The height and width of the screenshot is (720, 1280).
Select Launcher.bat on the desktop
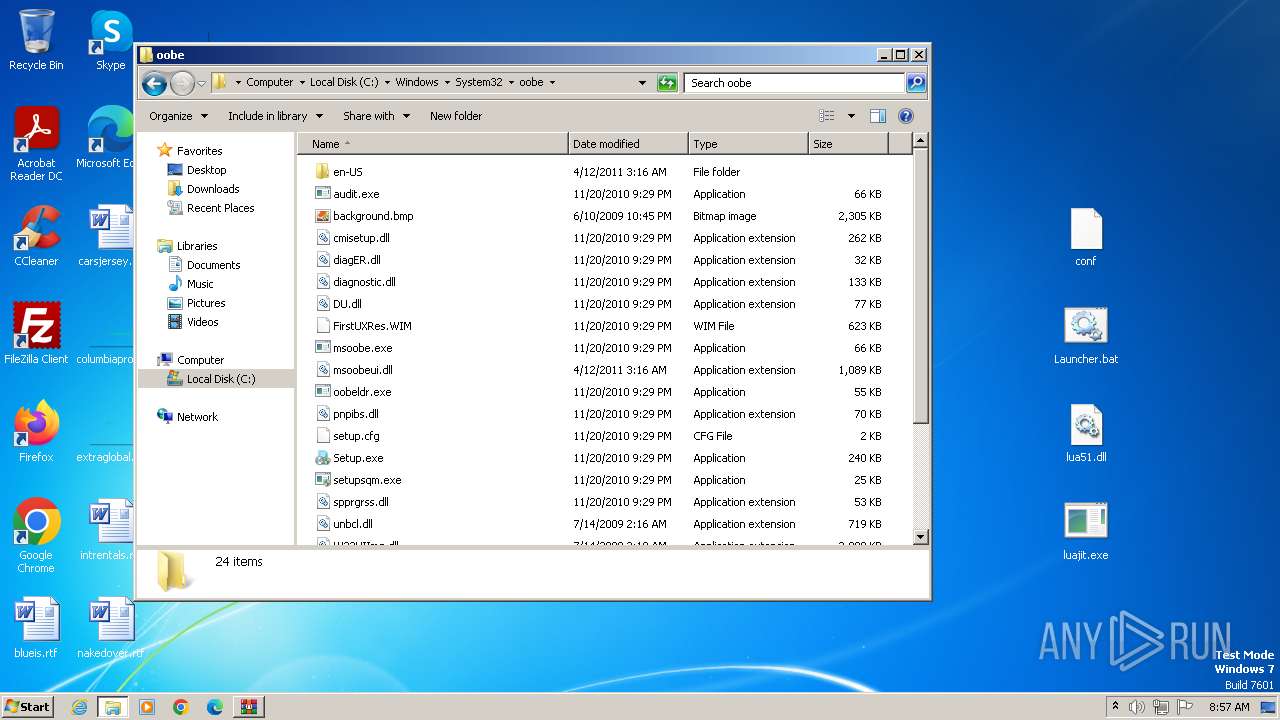tap(1086, 336)
